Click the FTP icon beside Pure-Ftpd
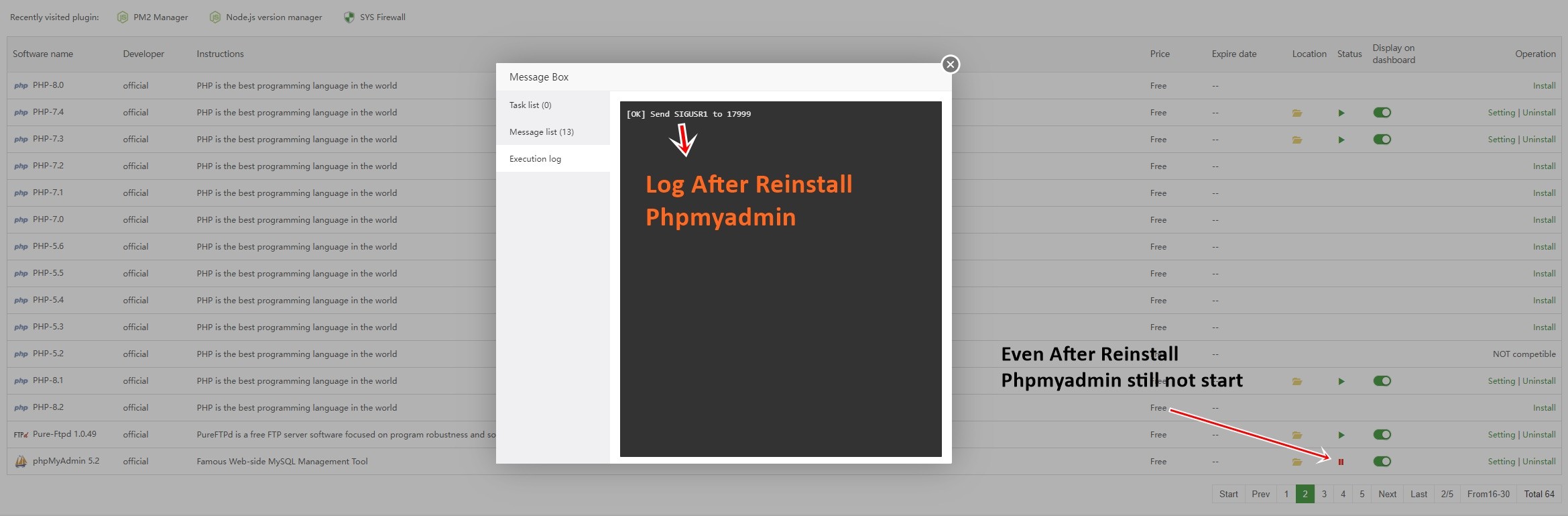 21,435
